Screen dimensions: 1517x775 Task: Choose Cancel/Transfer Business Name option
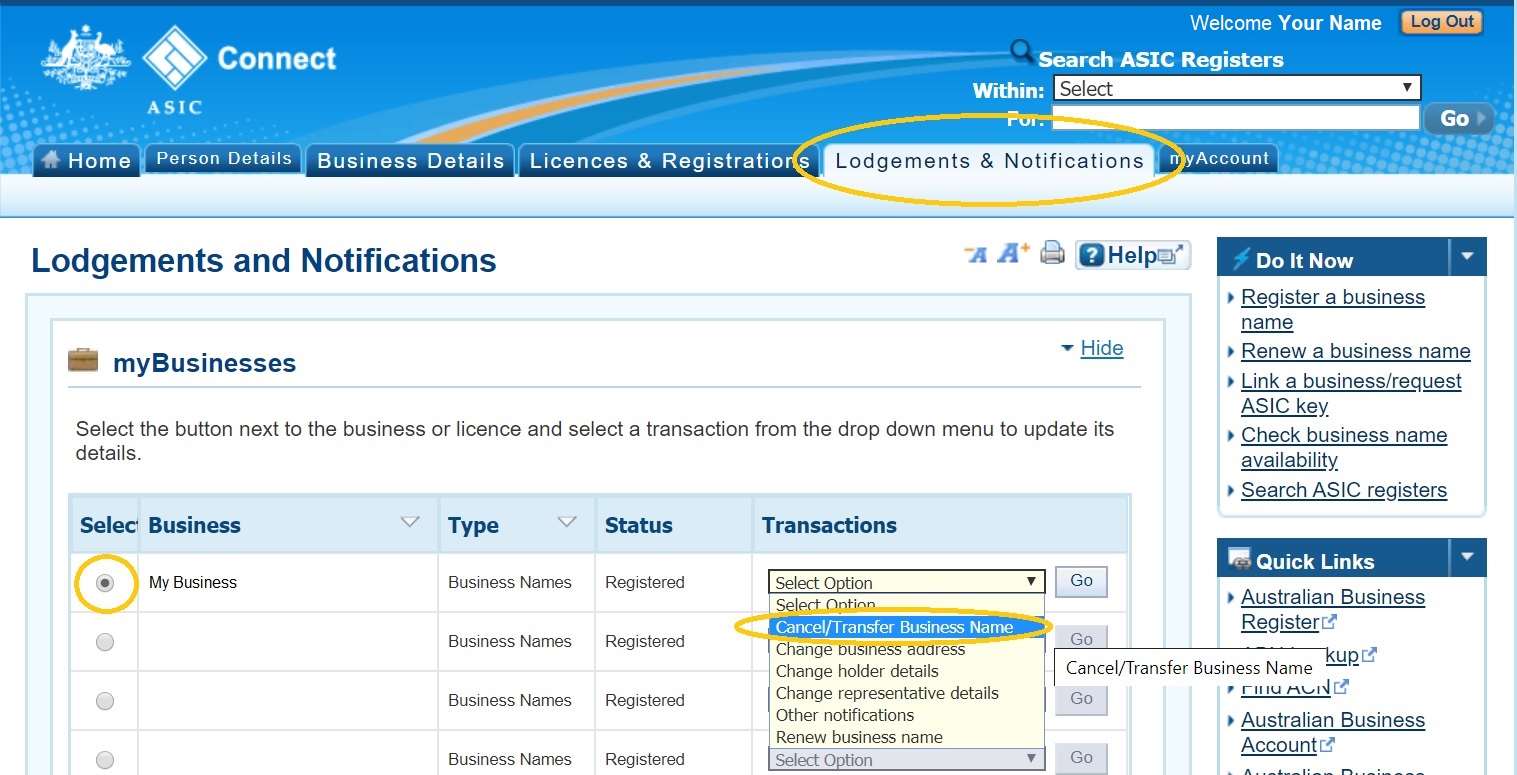point(907,627)
